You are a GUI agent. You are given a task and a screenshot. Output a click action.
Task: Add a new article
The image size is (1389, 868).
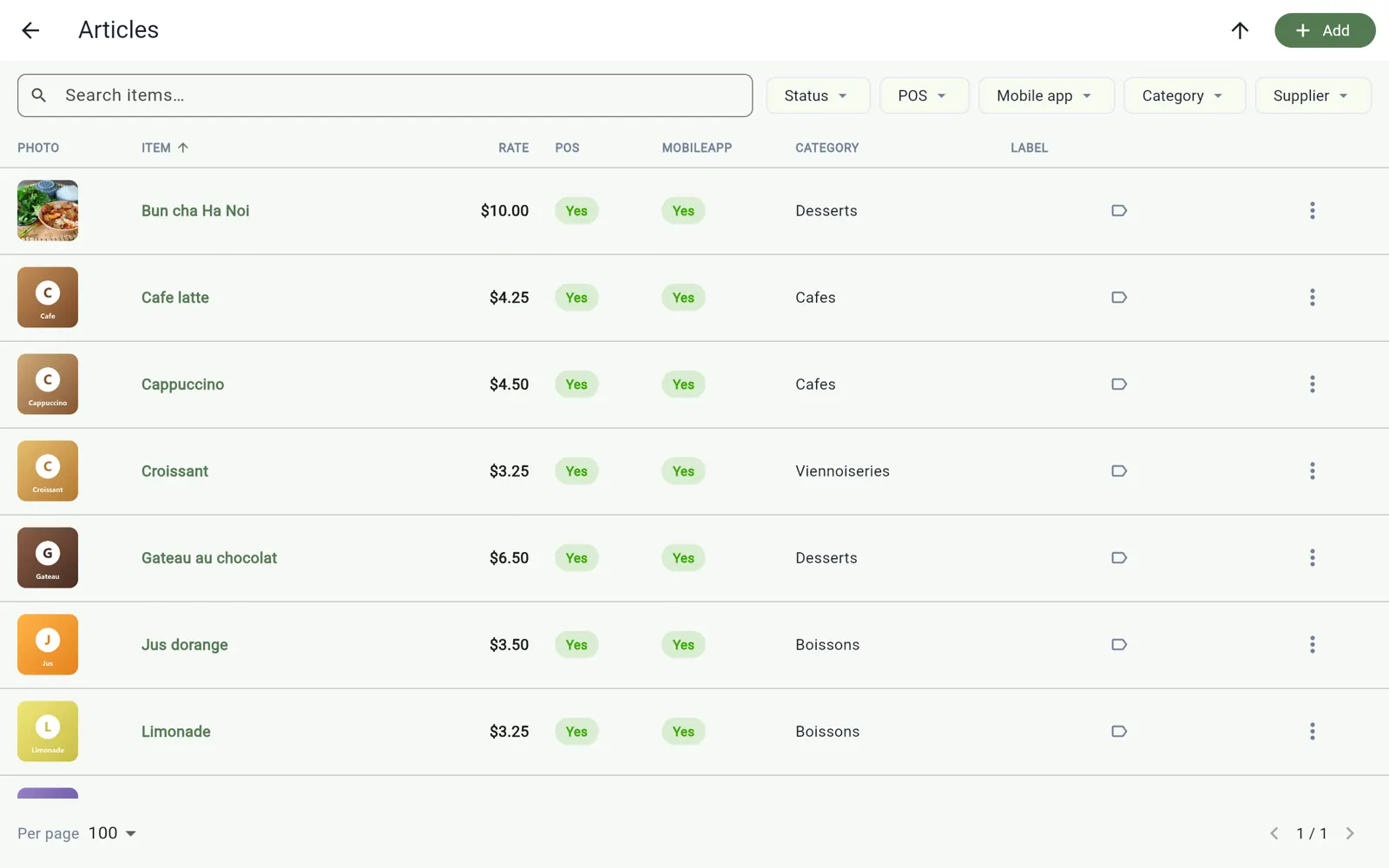click(1325, 30)
